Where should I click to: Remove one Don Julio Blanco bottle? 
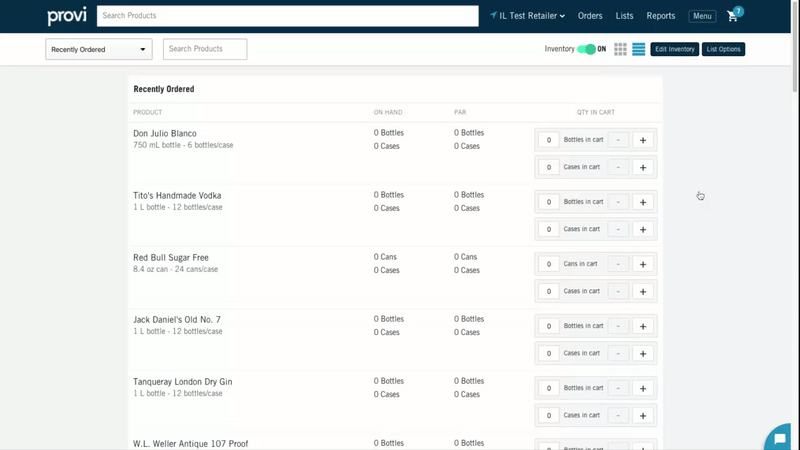coord(618,140)
